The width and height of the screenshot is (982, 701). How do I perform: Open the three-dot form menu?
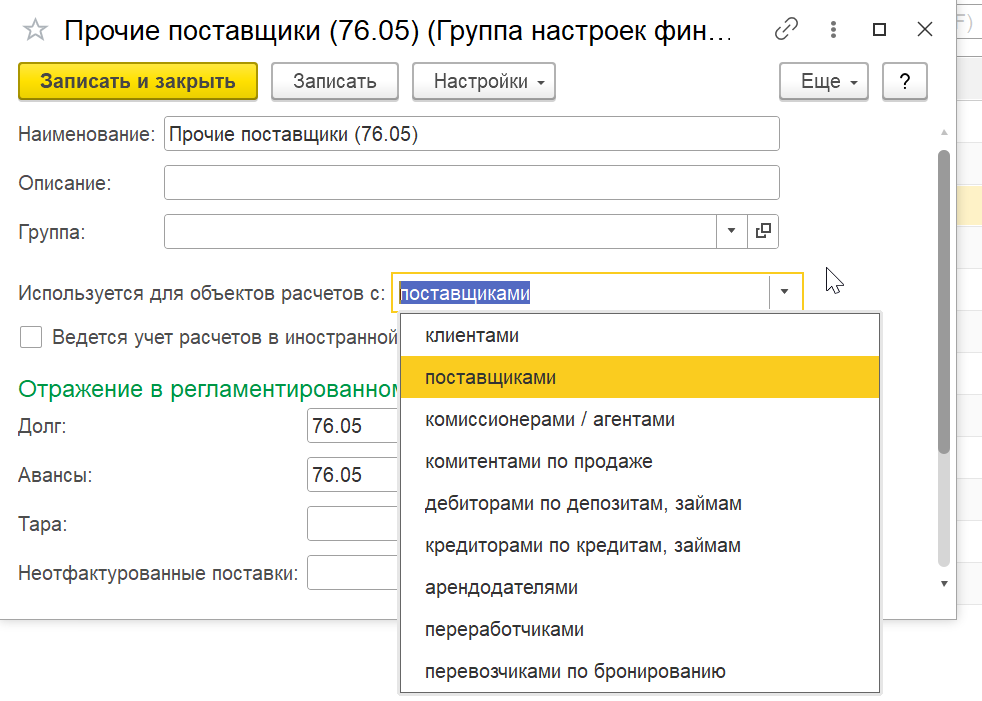click(833, 29)
